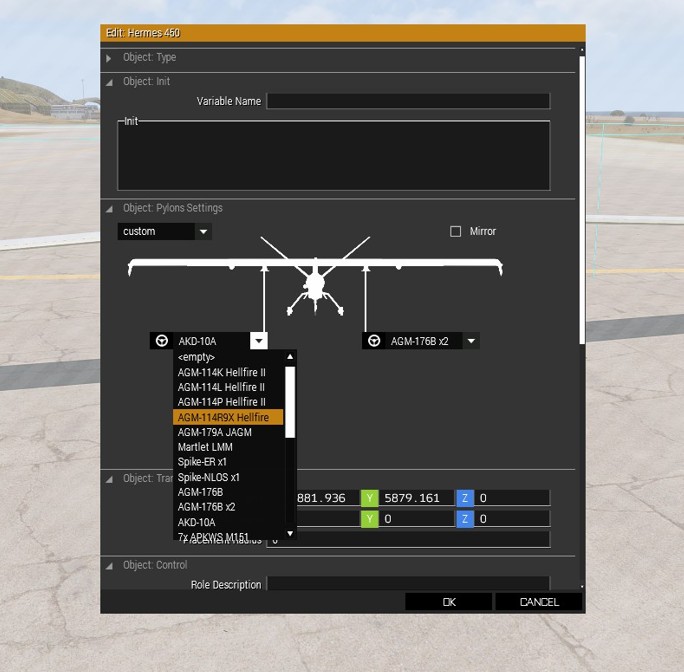Click the pylon list scrollbar thumb
The image size is (684, 672).
click(290, 402)
